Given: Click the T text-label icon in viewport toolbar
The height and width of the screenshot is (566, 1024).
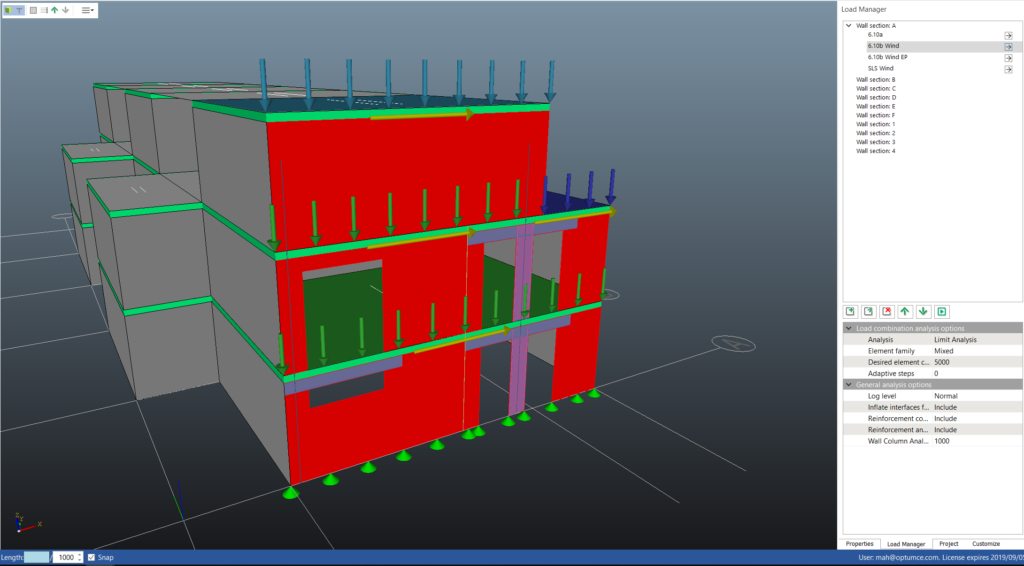Looking at the screenshot, I should point(19,10).
